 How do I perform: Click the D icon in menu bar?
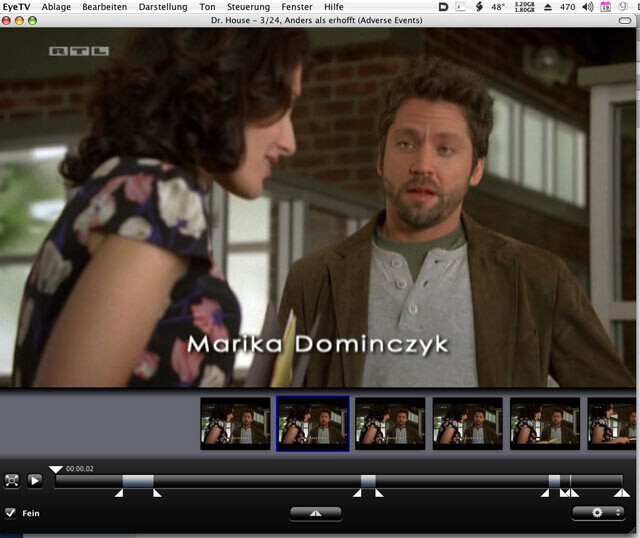coord(443,7)
